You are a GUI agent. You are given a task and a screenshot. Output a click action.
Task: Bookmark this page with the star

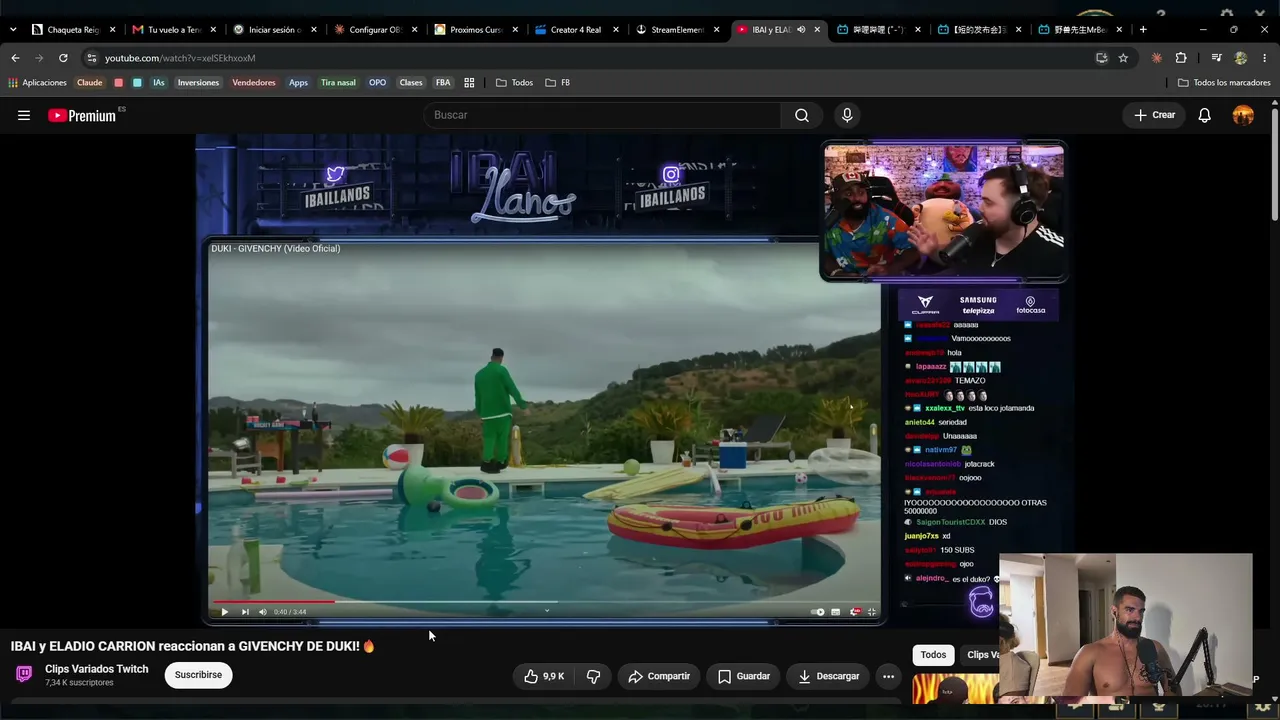pos(1123,58)
